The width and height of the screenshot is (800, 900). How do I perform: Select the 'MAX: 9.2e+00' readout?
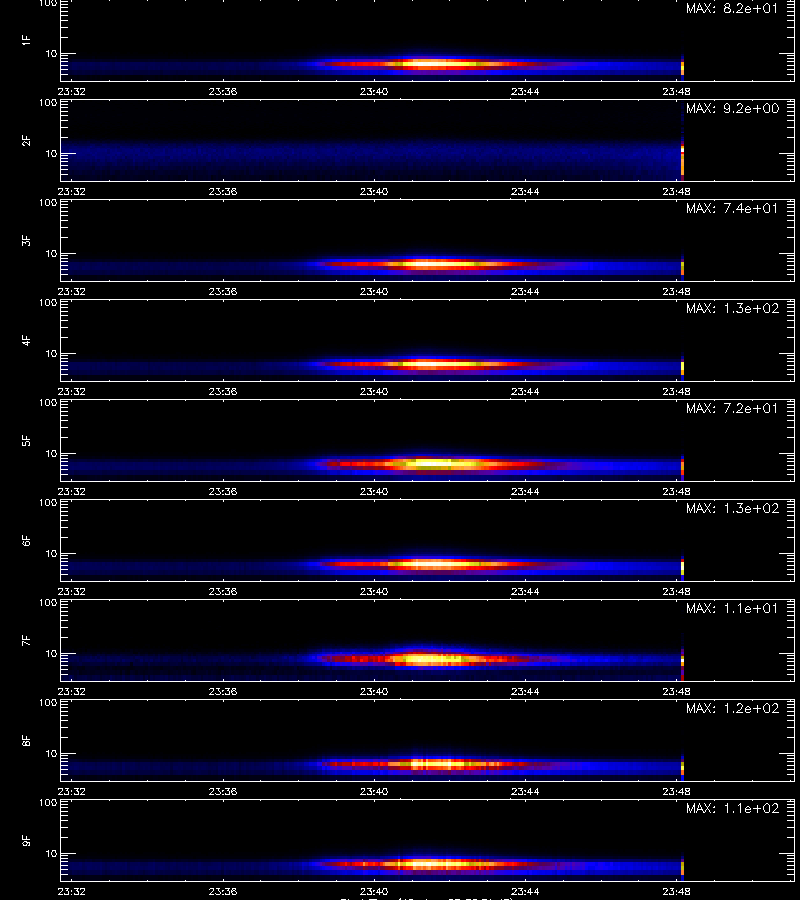tap(732, 108)
